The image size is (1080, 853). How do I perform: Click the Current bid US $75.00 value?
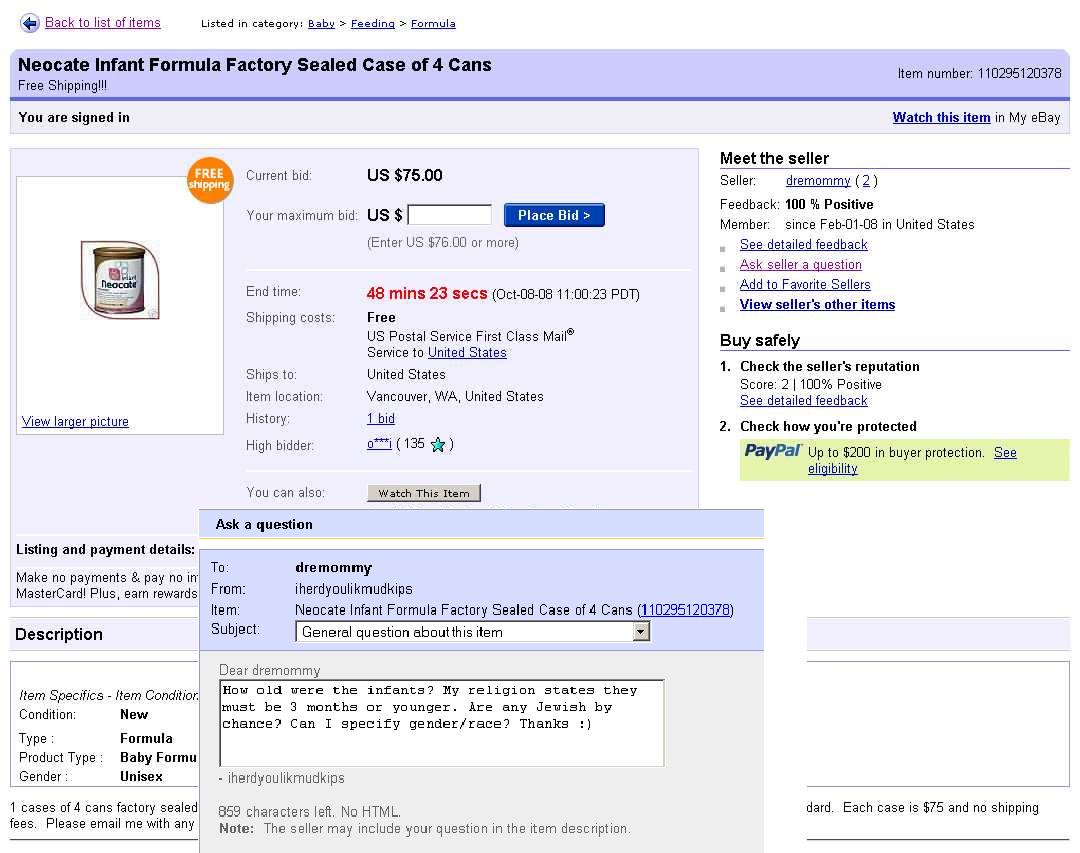(x=404, y=175)
